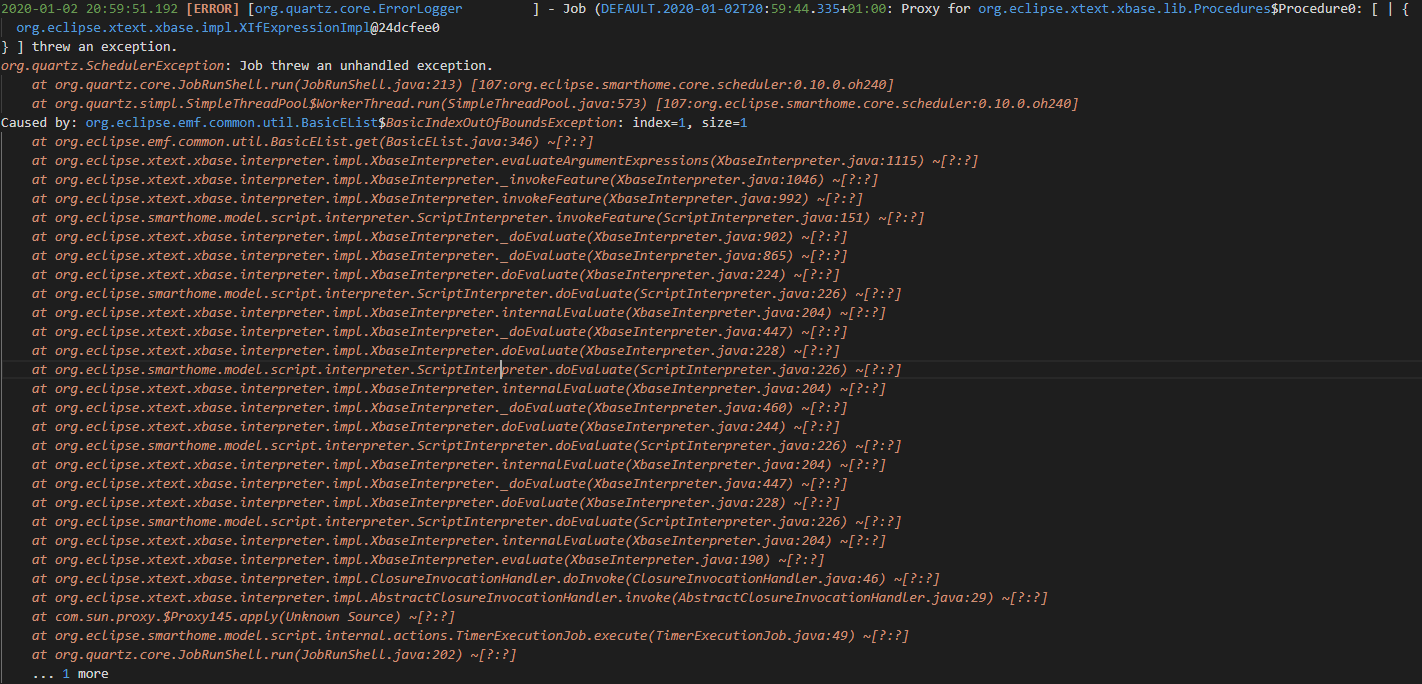Click the _invokeFeature frame XbaseInterpreter.java:1046
Image resolution: width=1422 pixels, height=684 pixels.
pyautogui.click(x=455, y=180)
